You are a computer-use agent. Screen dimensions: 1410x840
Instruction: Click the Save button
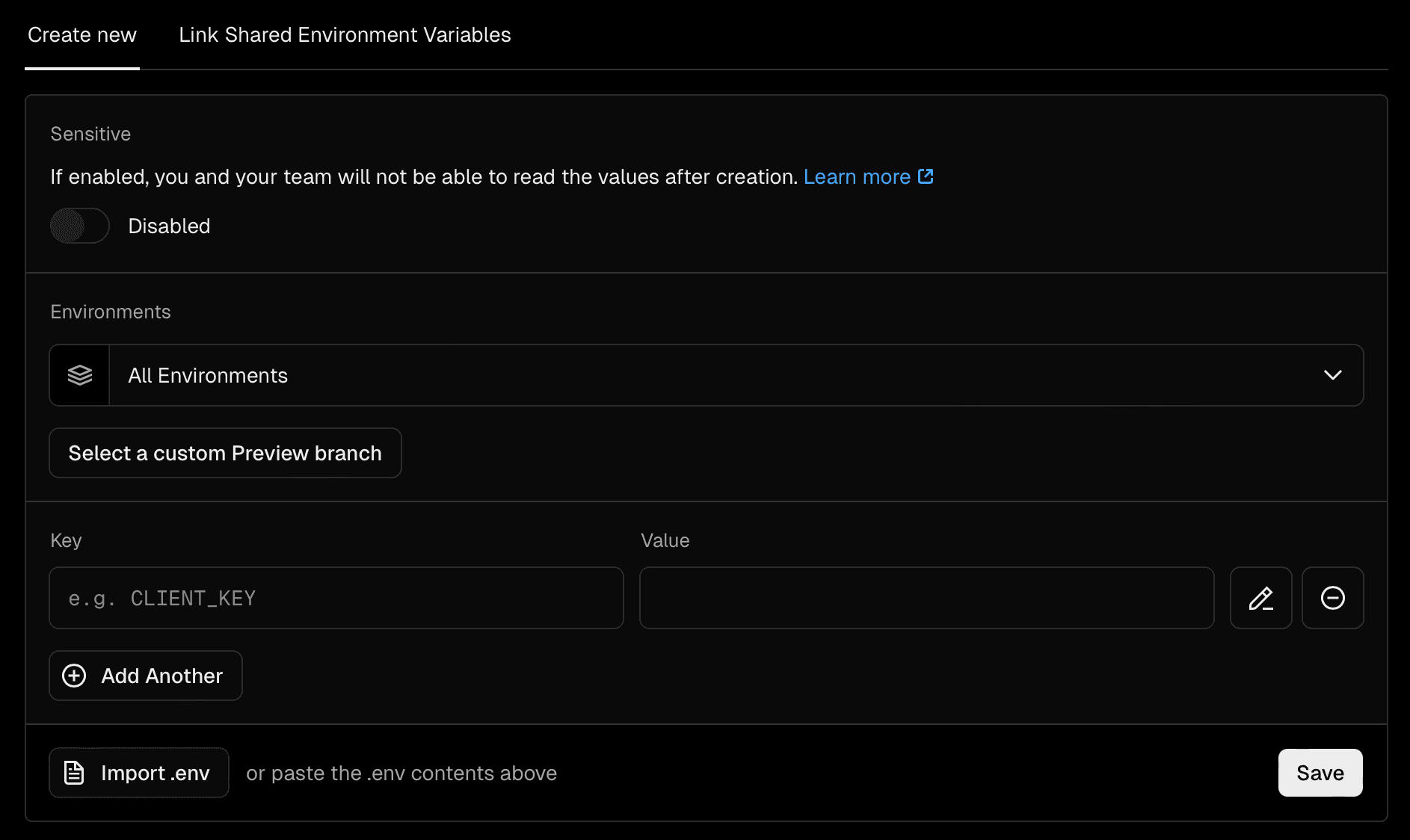point(1320,773)
